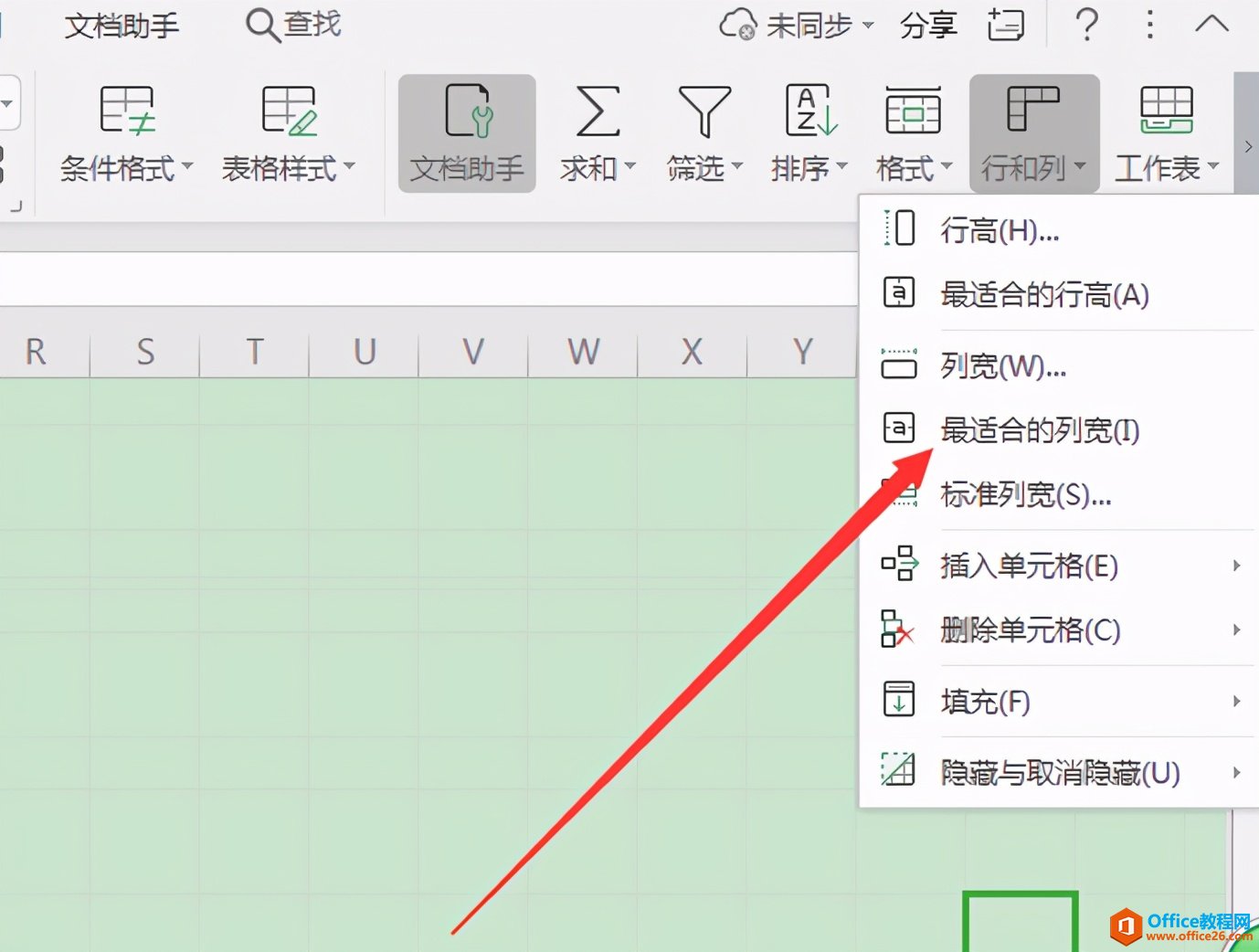Choose 隐藏与取消隐藏(U) menu entry
The width and height of the screenshot is (1259, 952).
click(x=1059, y=772)
